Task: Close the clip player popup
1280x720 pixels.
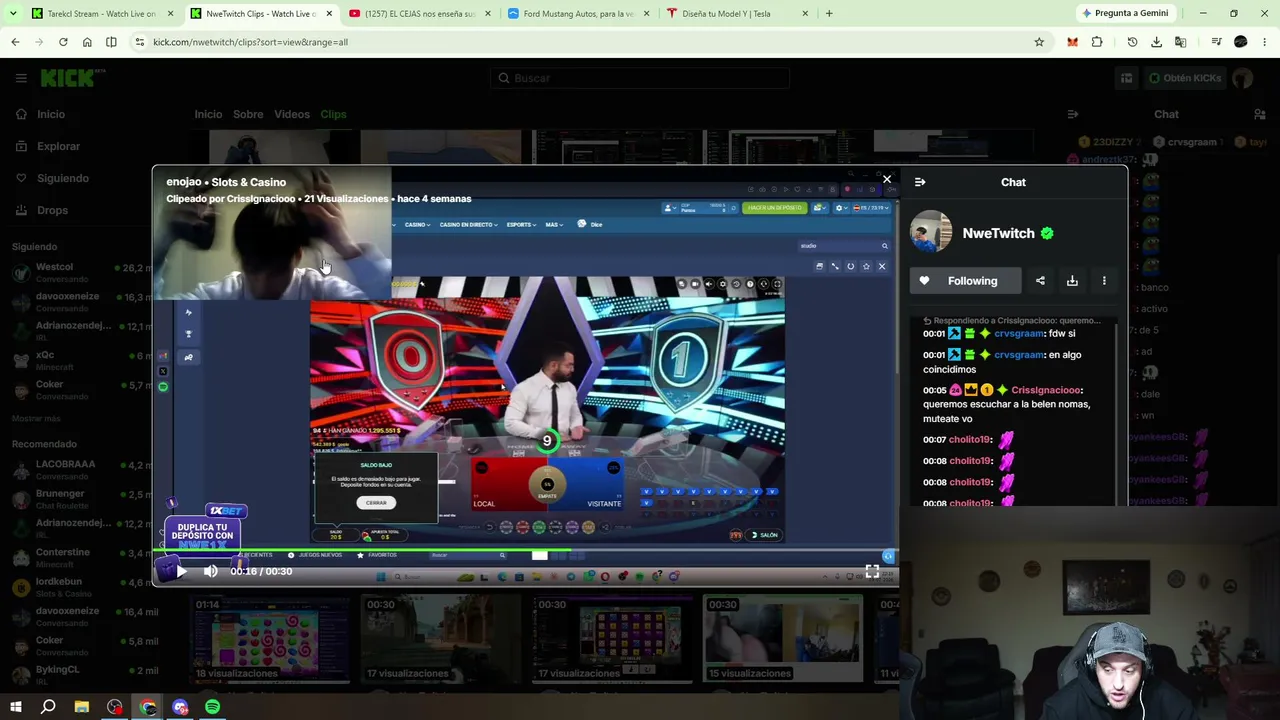Action: click(887, 180)
